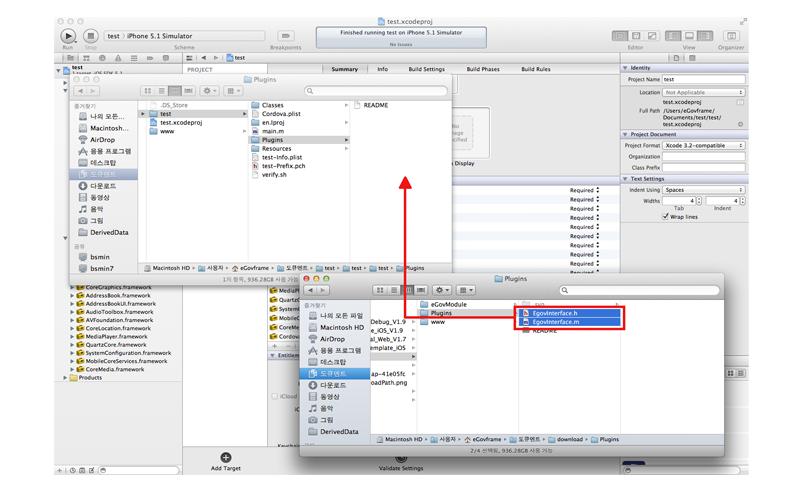The image size is (800, 500).
Task: Toggle the Wrap lines checkbox
Action: point(665,216)
